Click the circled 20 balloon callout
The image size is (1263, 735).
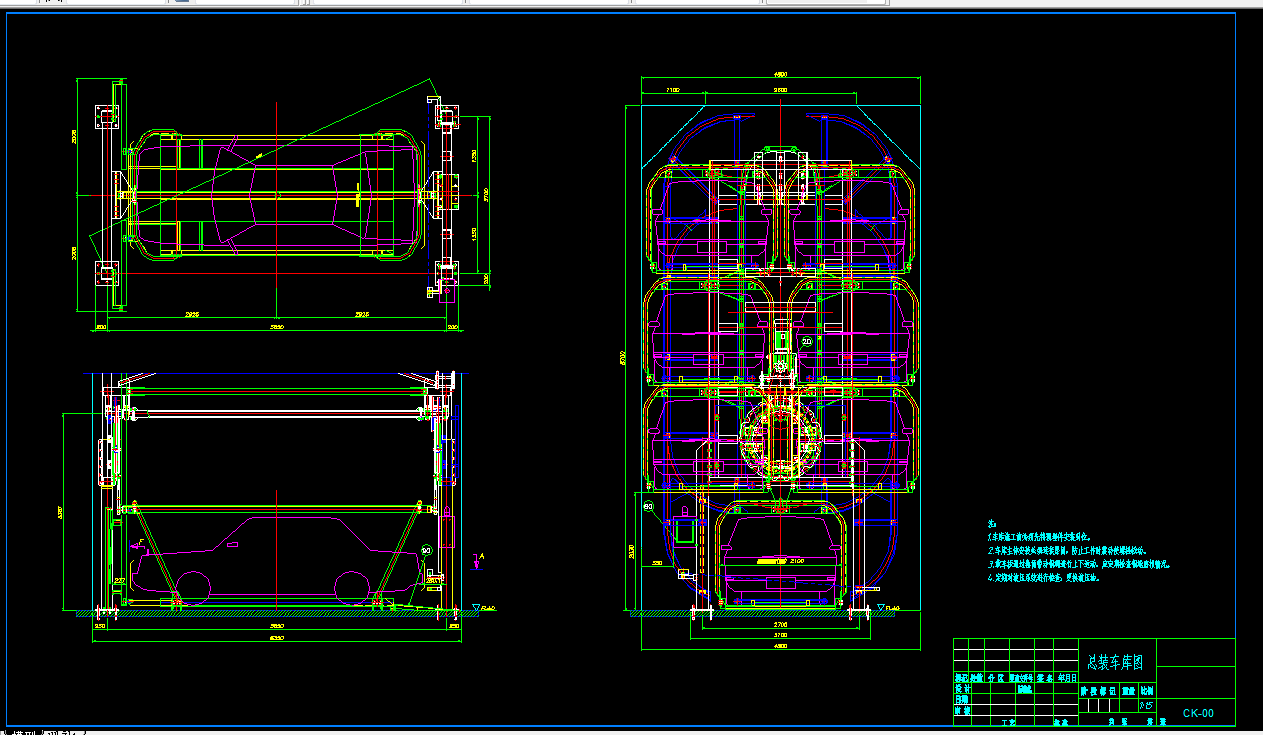[x=807, y=342]
